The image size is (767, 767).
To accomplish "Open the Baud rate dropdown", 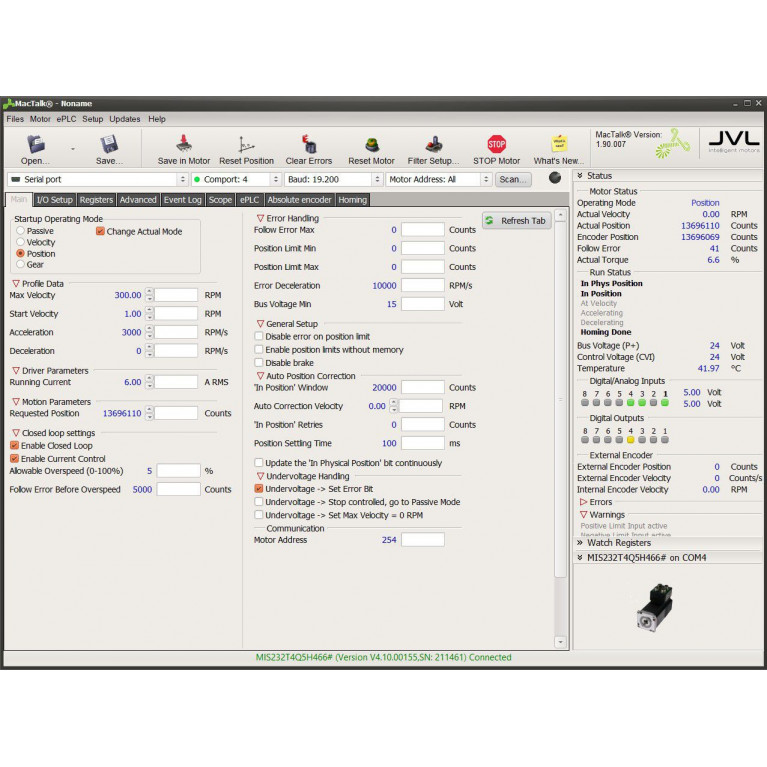I will [333, 180].
